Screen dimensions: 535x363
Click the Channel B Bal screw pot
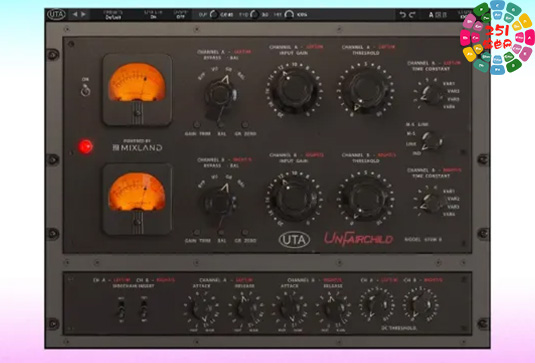pos(221,233)
